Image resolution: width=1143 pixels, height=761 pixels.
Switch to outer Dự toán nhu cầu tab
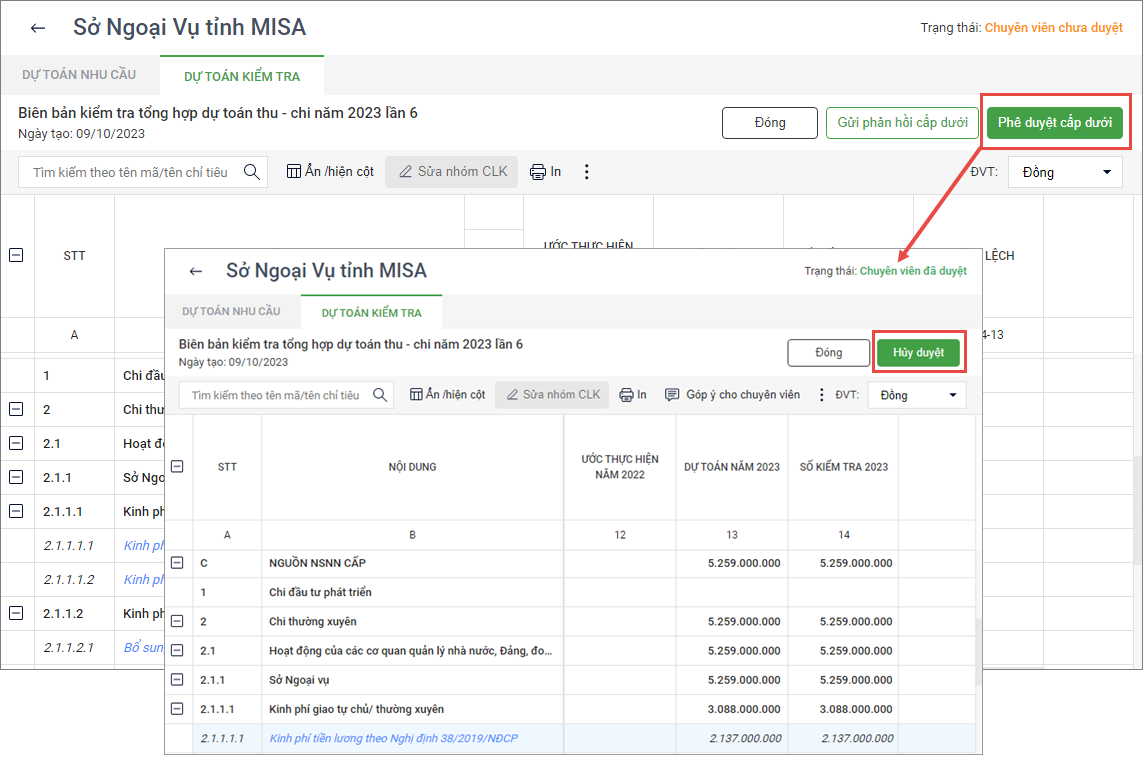tap(79, 75)
